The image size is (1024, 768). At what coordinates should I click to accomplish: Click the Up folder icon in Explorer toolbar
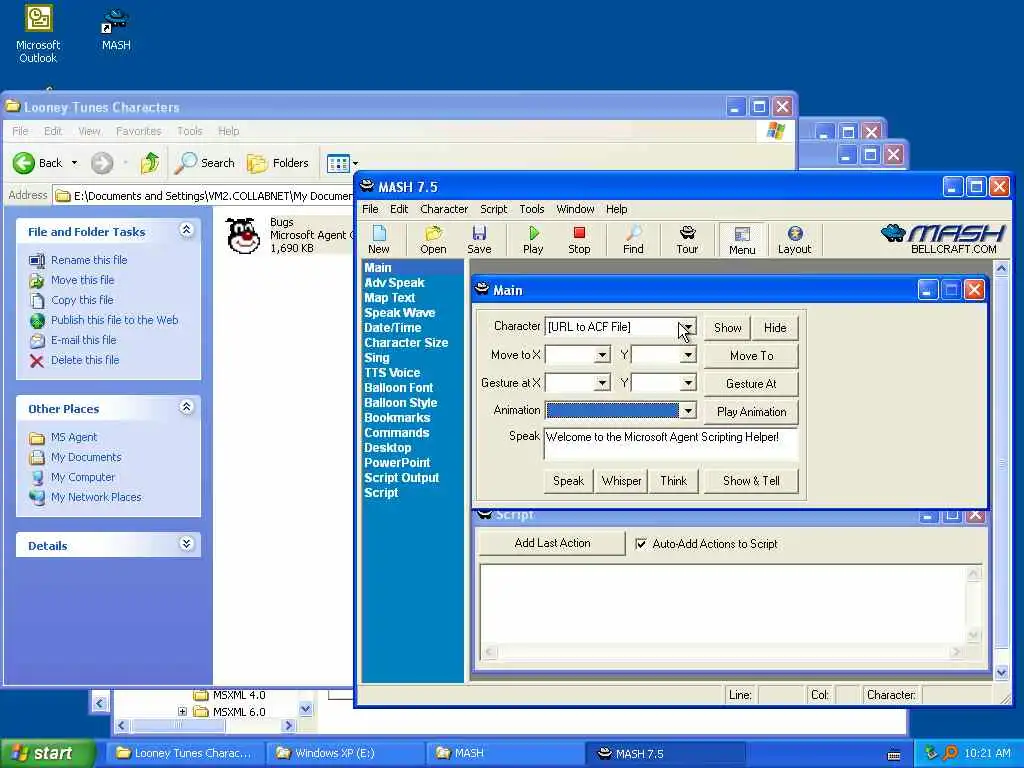(150, 163)
